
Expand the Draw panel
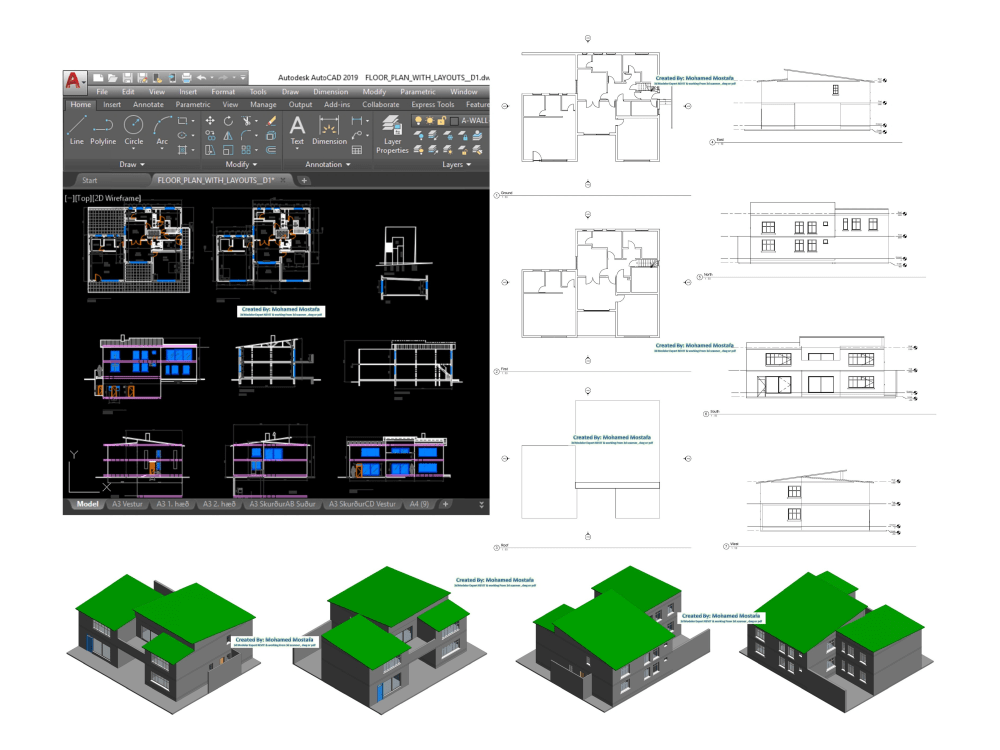(132, 165)
